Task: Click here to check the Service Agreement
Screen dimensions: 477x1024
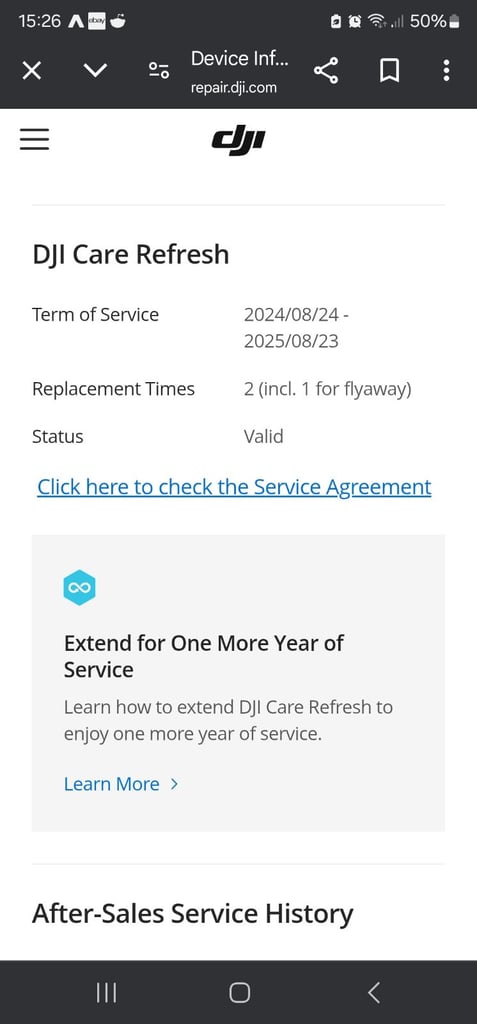Action: click(234, 487)
